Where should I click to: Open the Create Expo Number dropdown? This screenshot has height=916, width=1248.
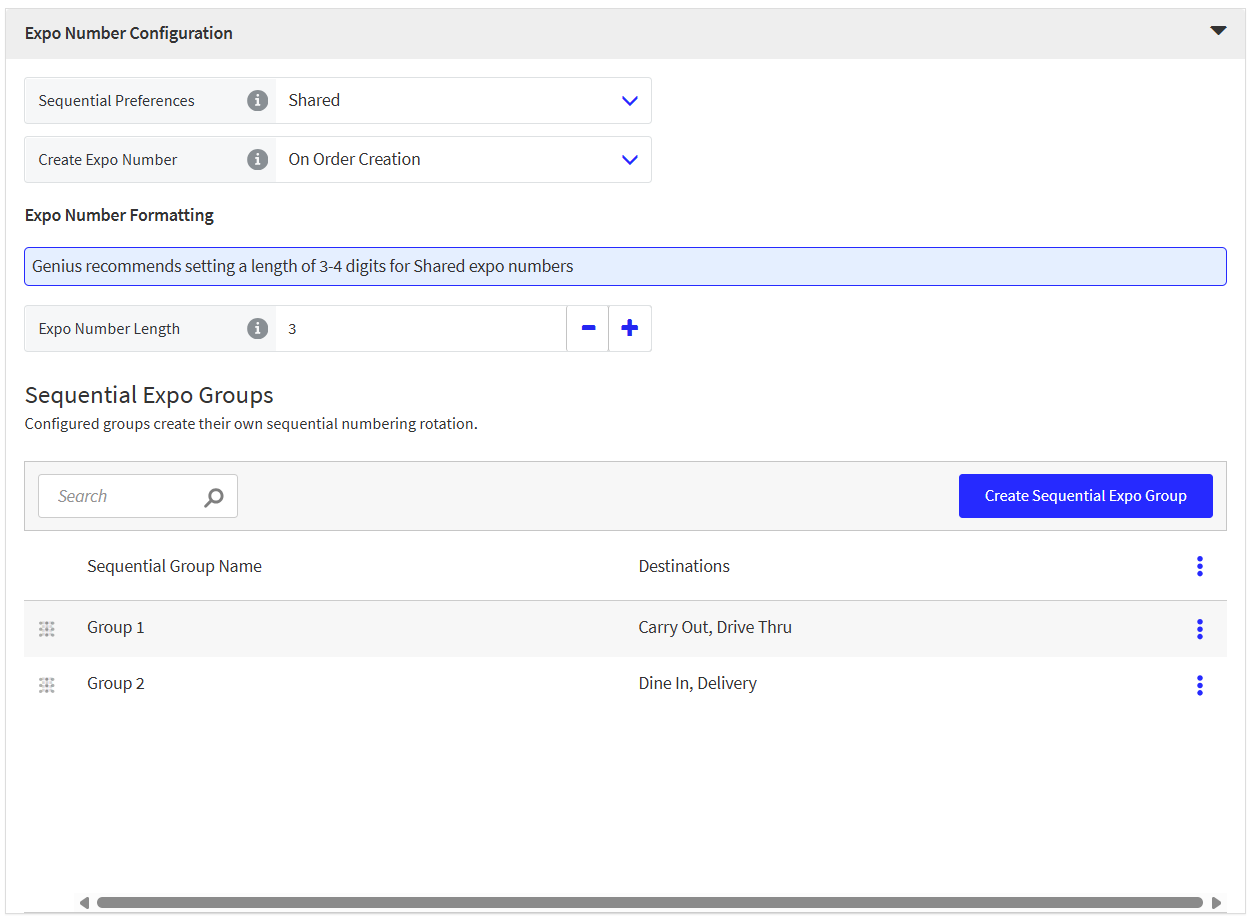pos(463,160)
